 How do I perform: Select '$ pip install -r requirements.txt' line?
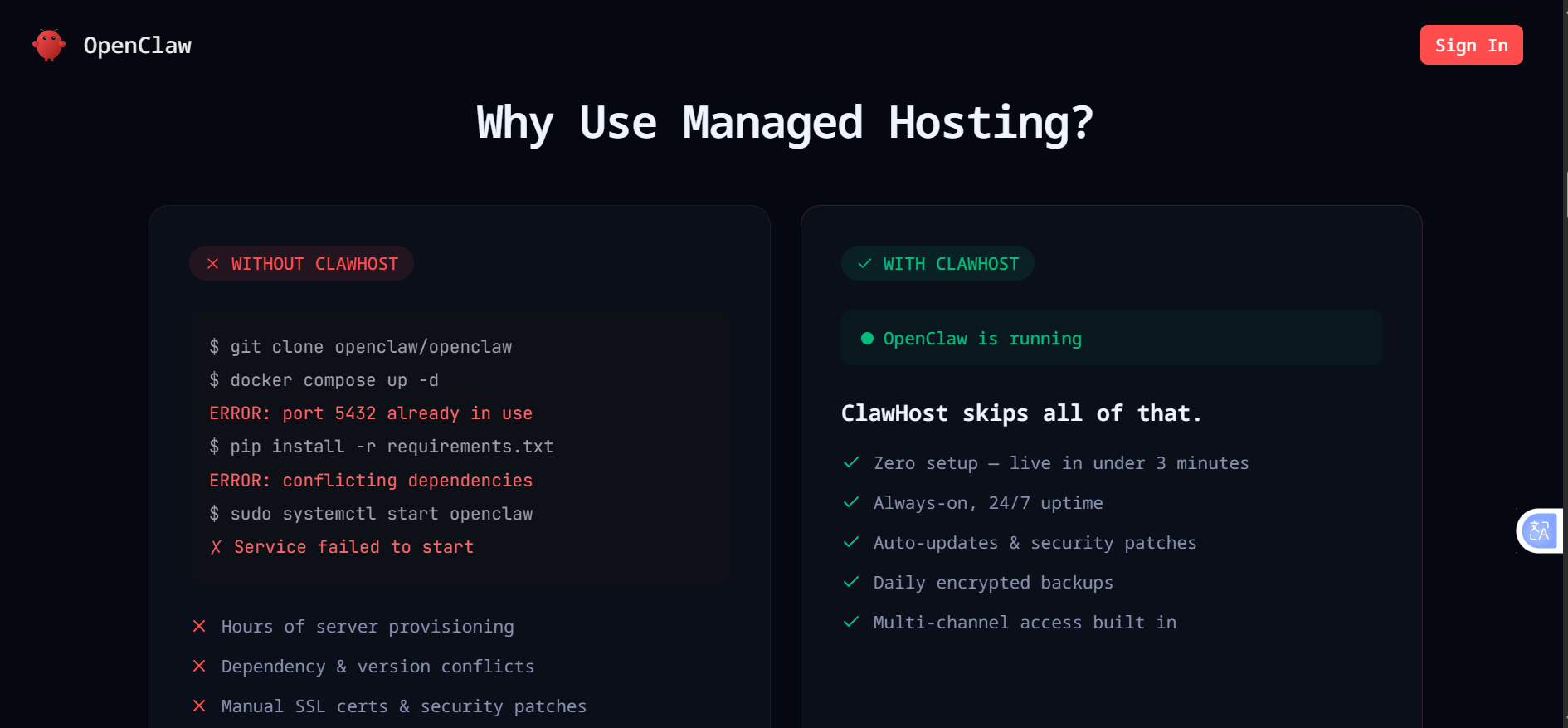(381, 447)
